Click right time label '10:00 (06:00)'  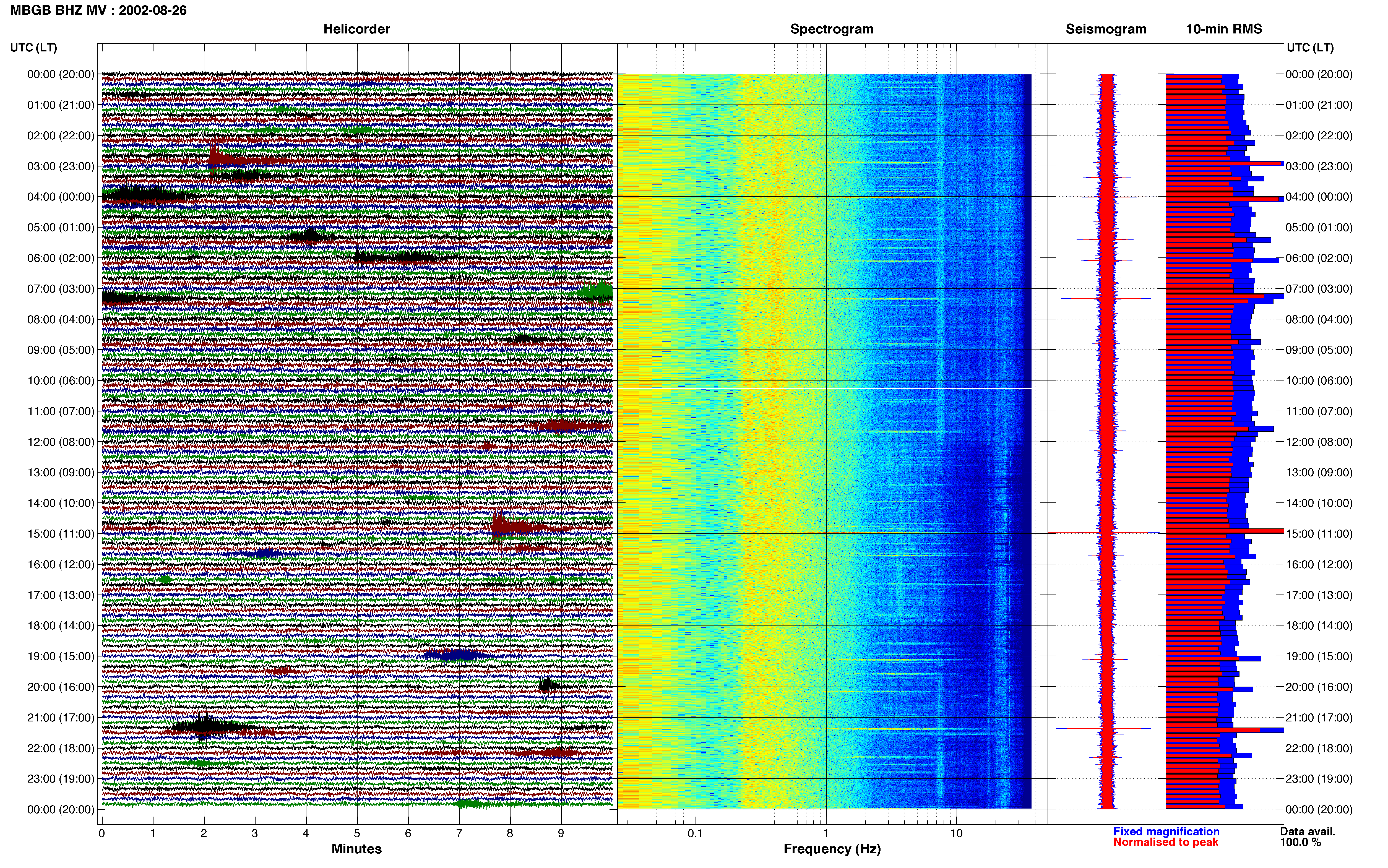point(1319,380)
